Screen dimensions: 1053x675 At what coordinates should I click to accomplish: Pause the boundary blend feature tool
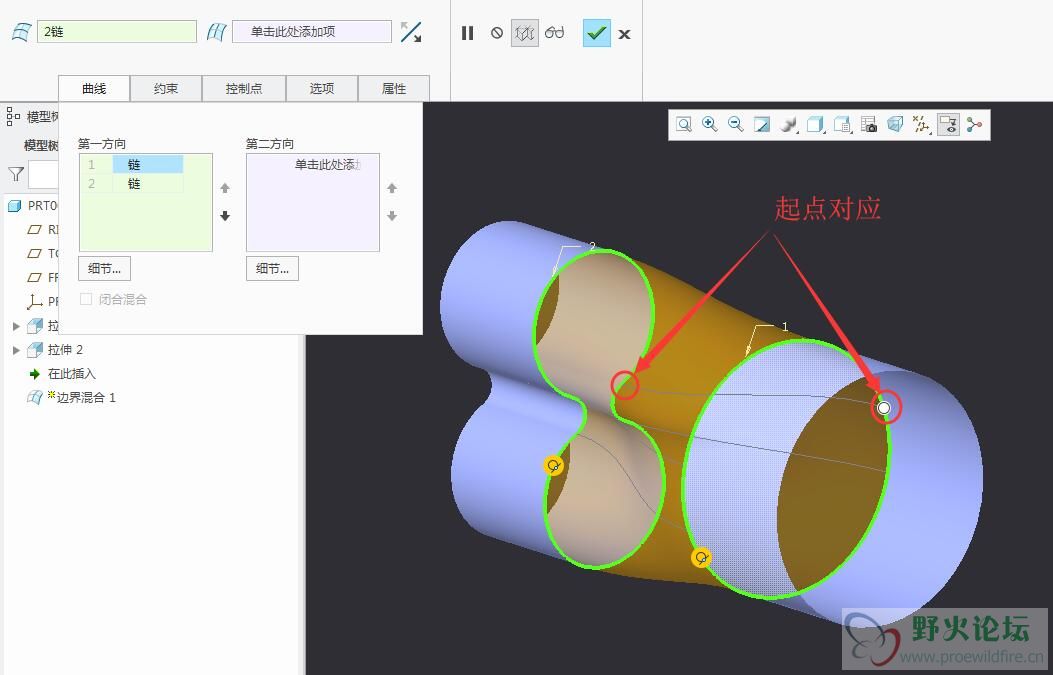click(467, 33)
